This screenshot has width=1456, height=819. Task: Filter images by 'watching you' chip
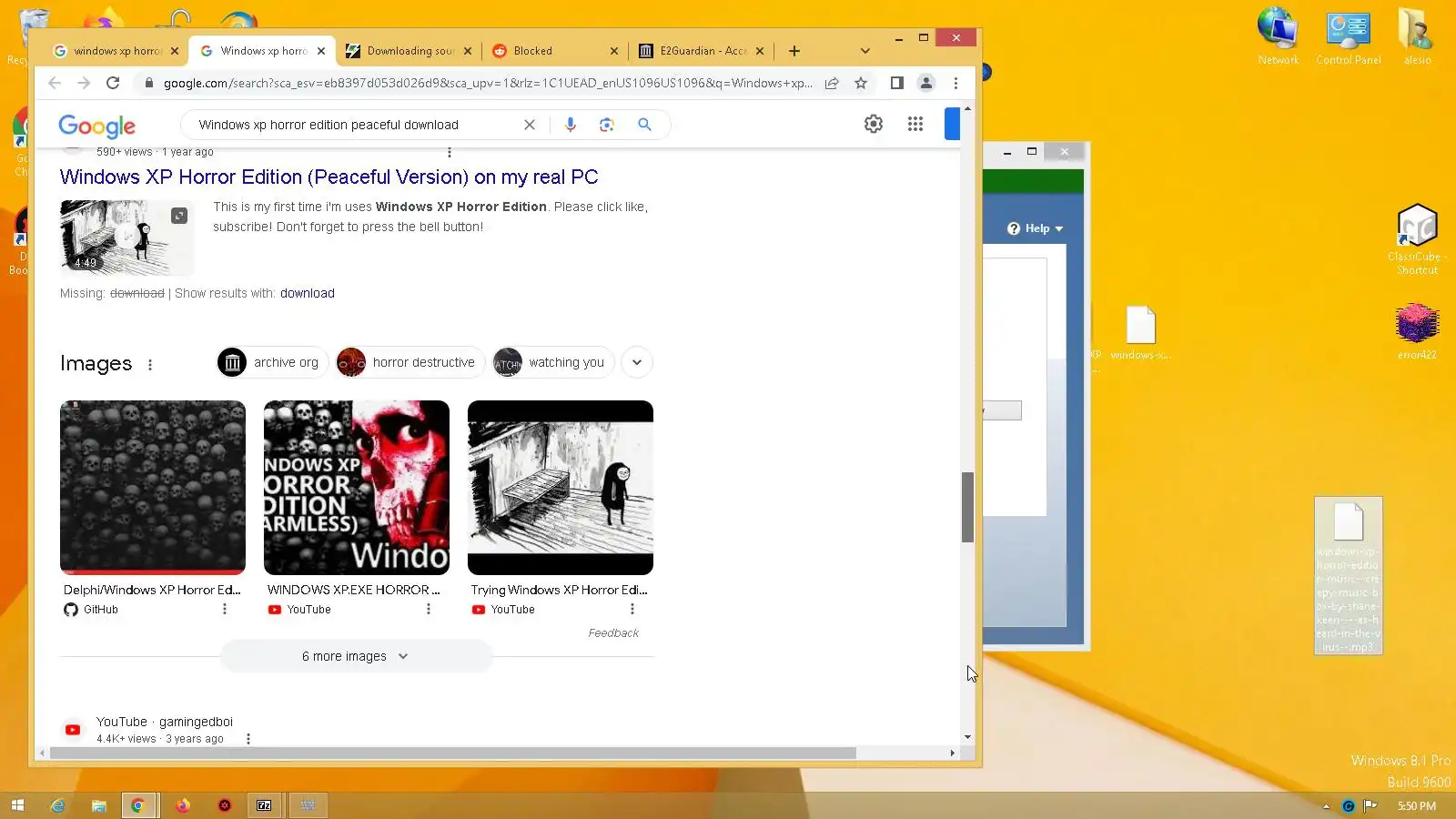click(552, 362)
